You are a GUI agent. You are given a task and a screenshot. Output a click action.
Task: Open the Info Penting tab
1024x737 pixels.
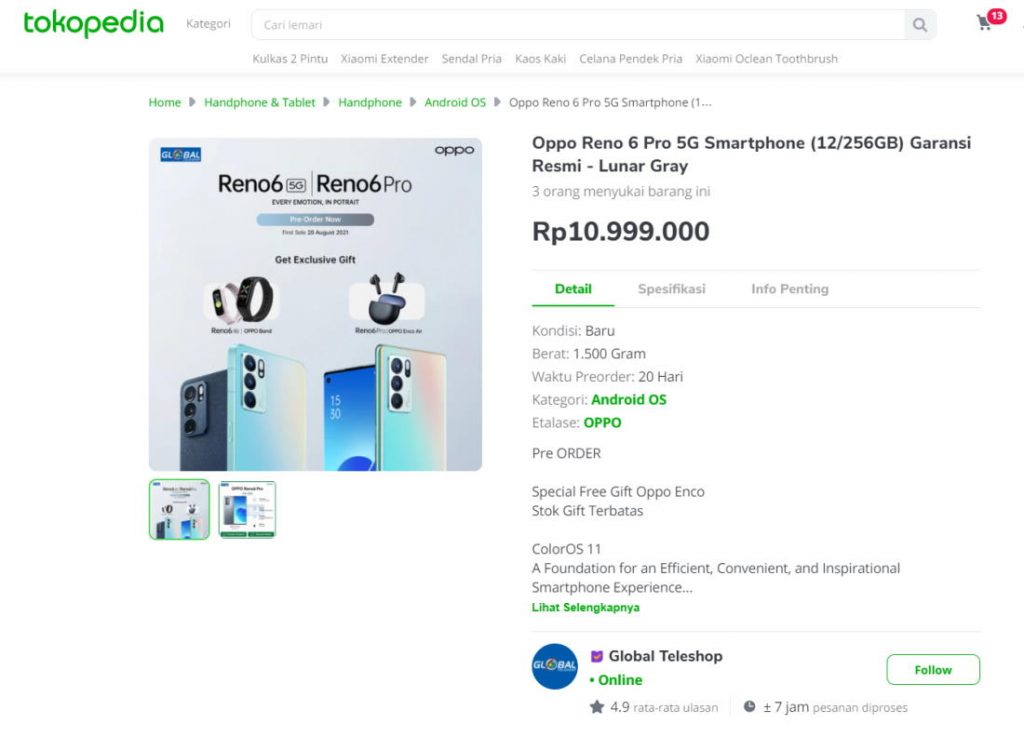point(789,288)
